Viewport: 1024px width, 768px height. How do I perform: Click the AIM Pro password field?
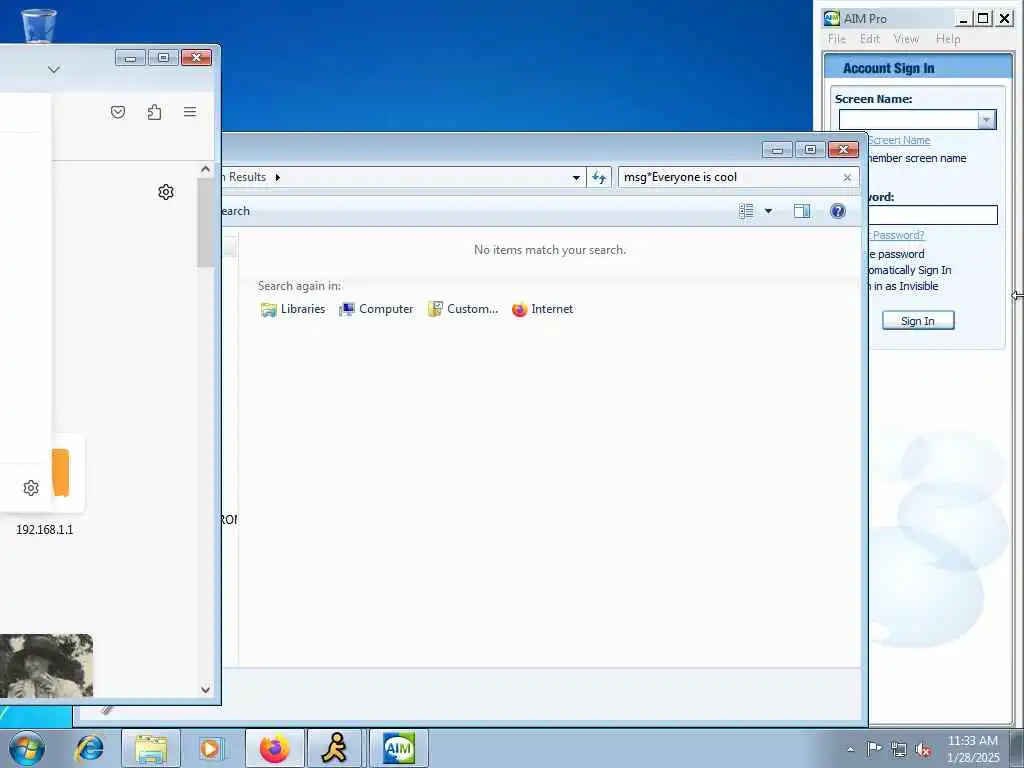[x=933, y=215]
